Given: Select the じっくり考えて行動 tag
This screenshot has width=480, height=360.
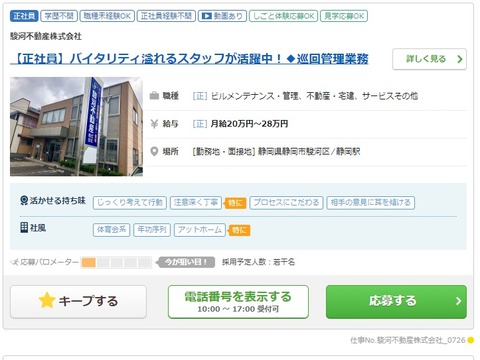Looking at the screenshot, I should coord(130,203).
